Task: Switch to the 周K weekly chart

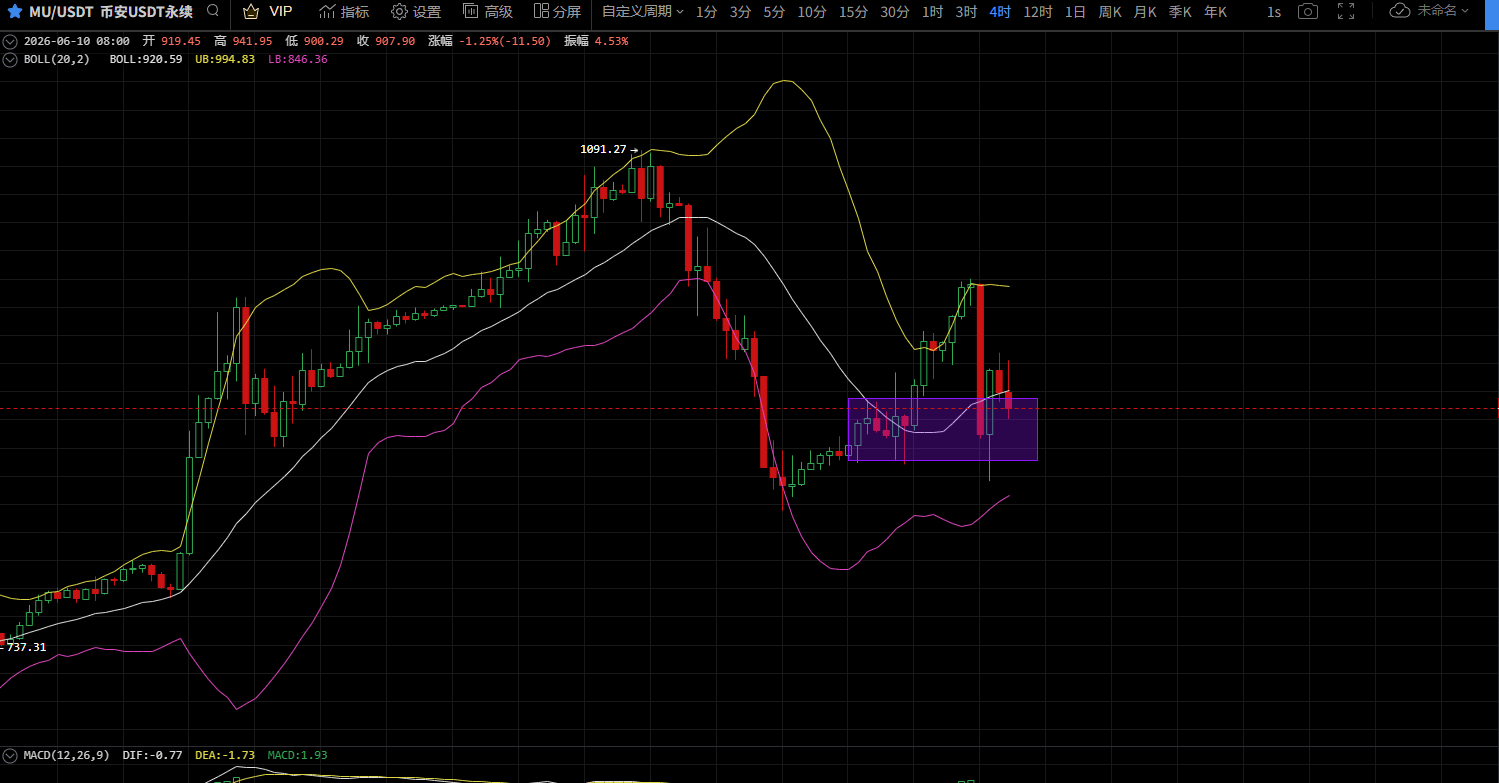Action: coord(1110,11)
